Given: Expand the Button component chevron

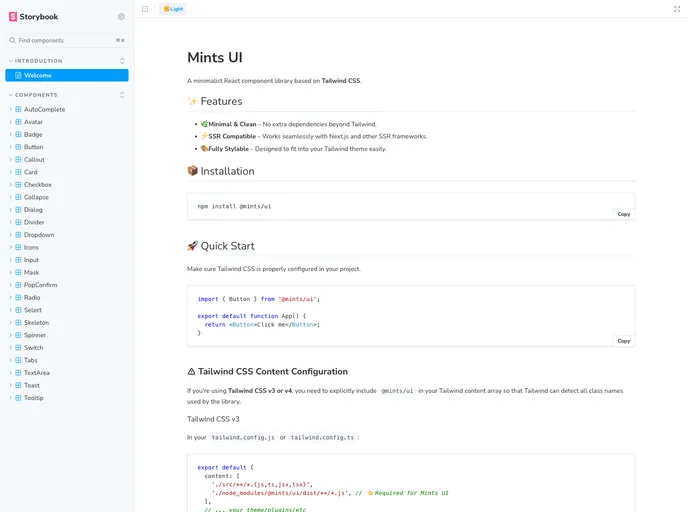Looking at the screenshot, I should (x=11, y=147).
